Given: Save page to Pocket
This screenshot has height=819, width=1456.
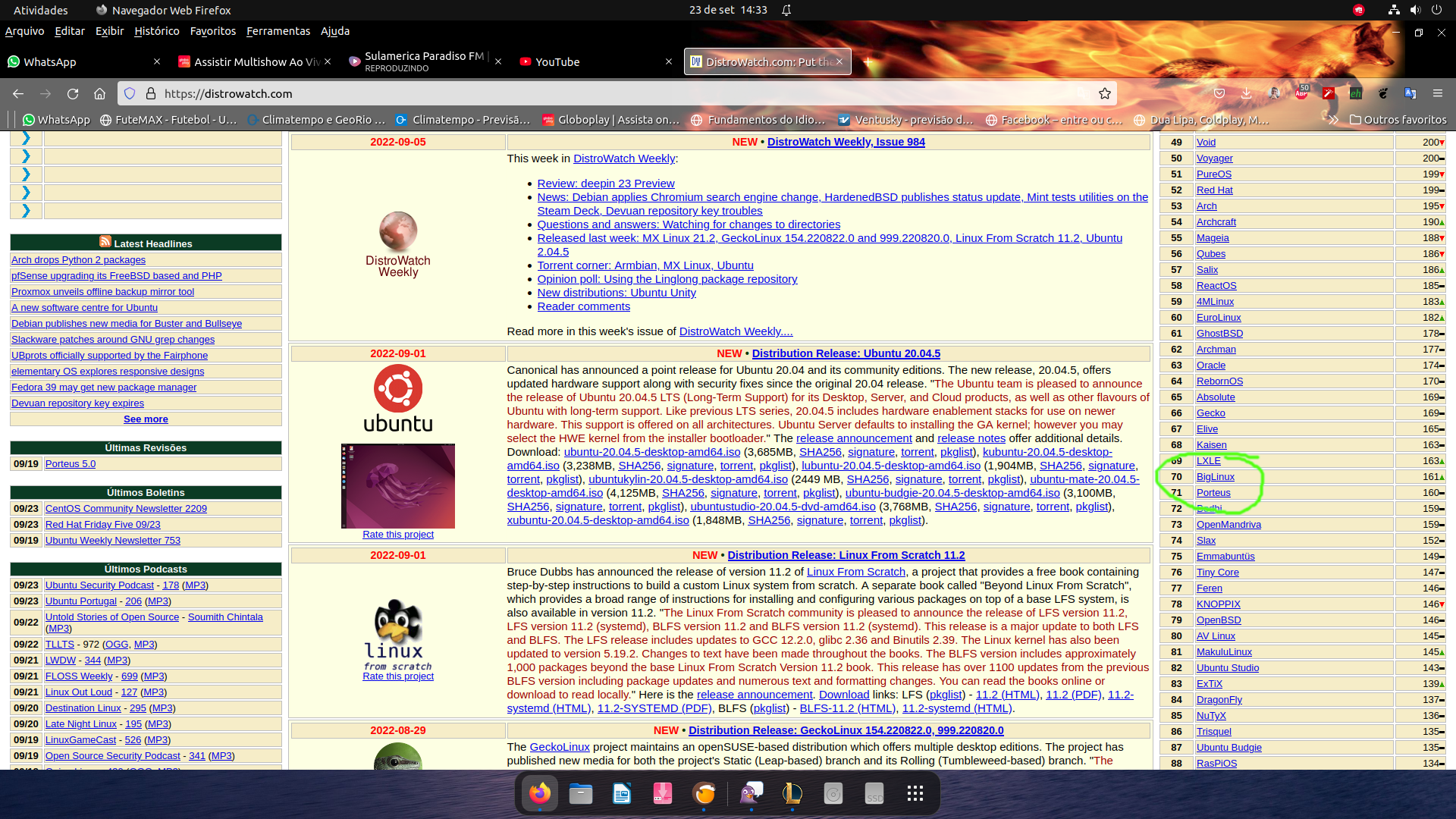Looking at the screenshot, I should tap(1219, 93).
